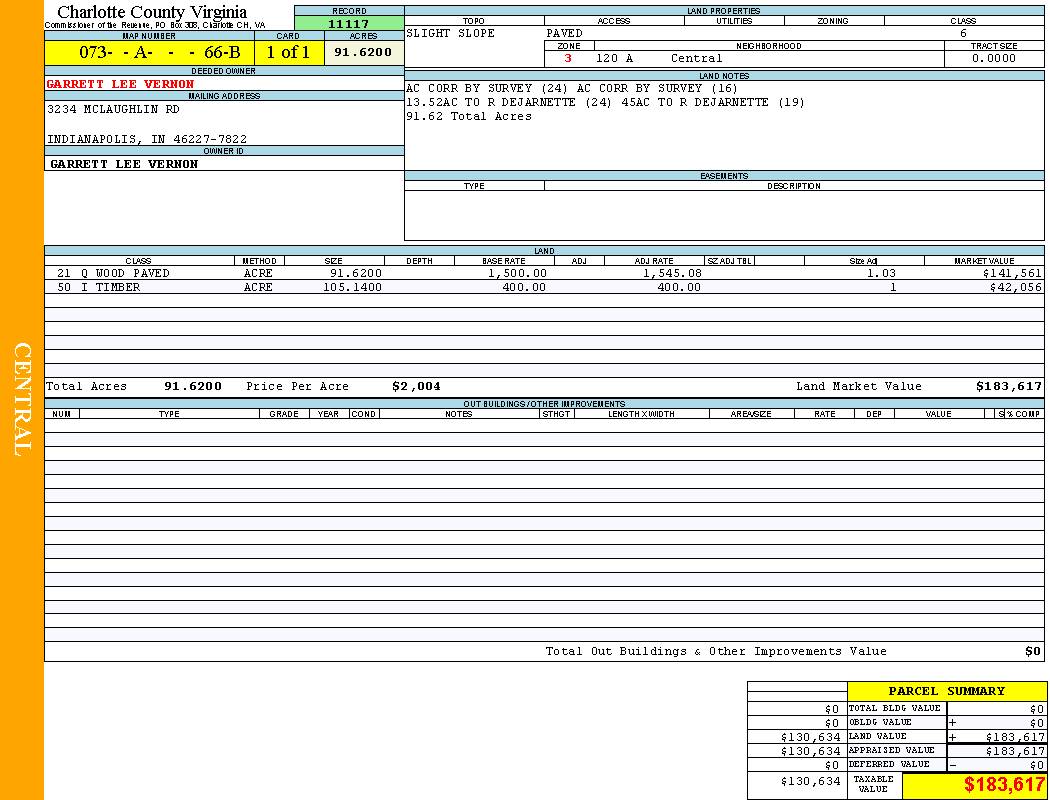The width and height of the screenshot is (1050, 800).
Task: Select the SLIGHT SLOPE topo value
Action: [450, 33]
